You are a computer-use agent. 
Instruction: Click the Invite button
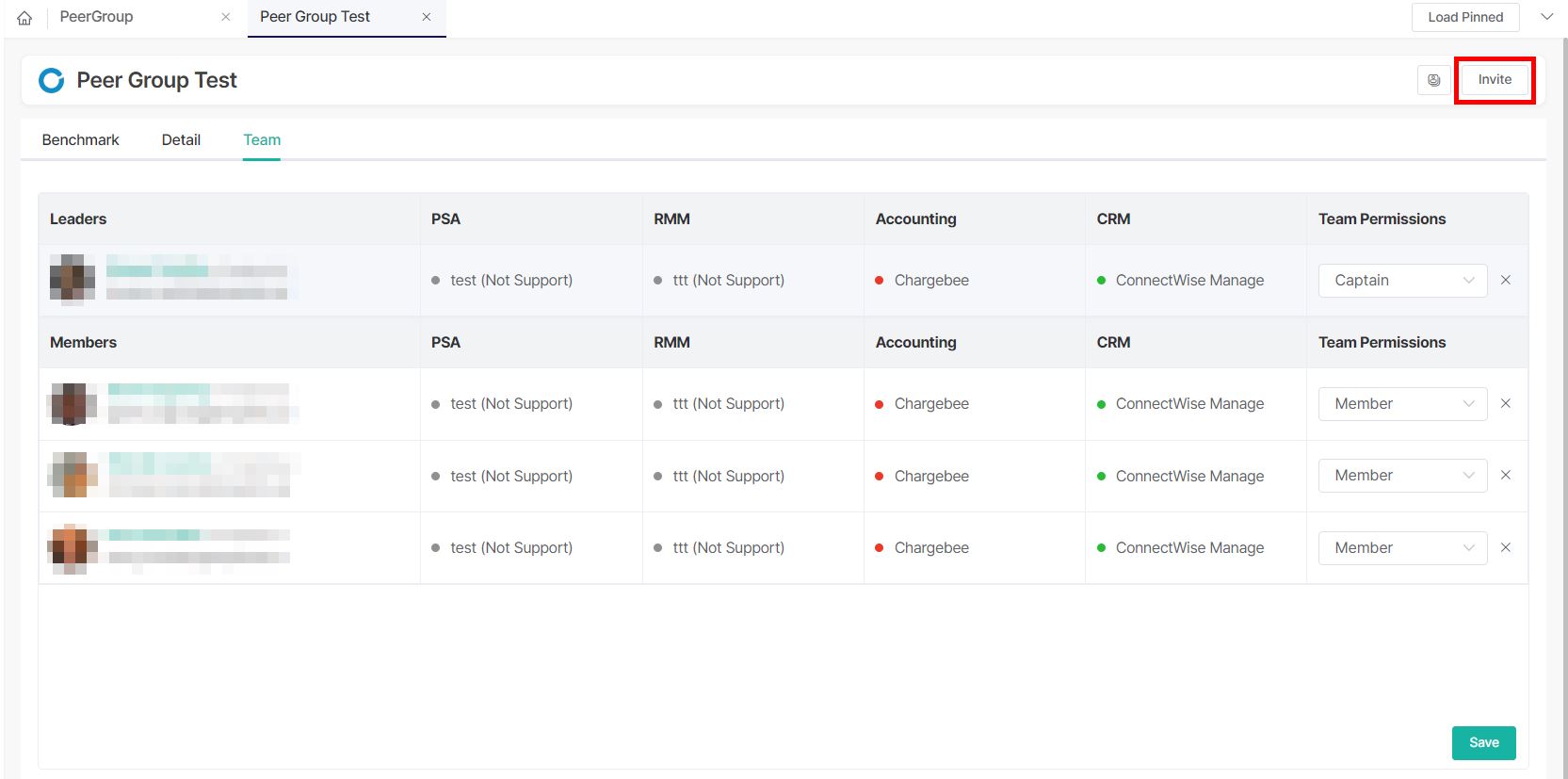pyautogui.click(x=1494, y=80)
